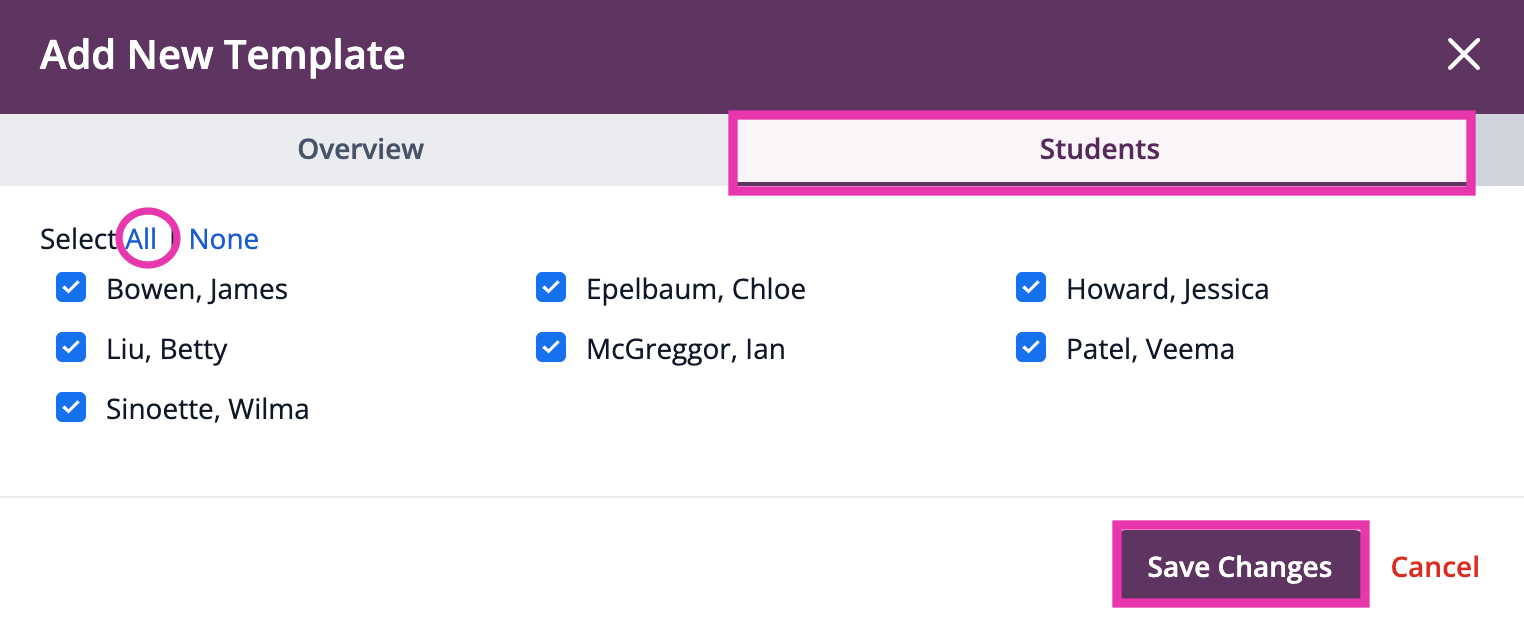This screenshot has width=1524, height=626.
Task: Click the "McGreggor, Ian" name text
Action: click(x=686, y=349)
